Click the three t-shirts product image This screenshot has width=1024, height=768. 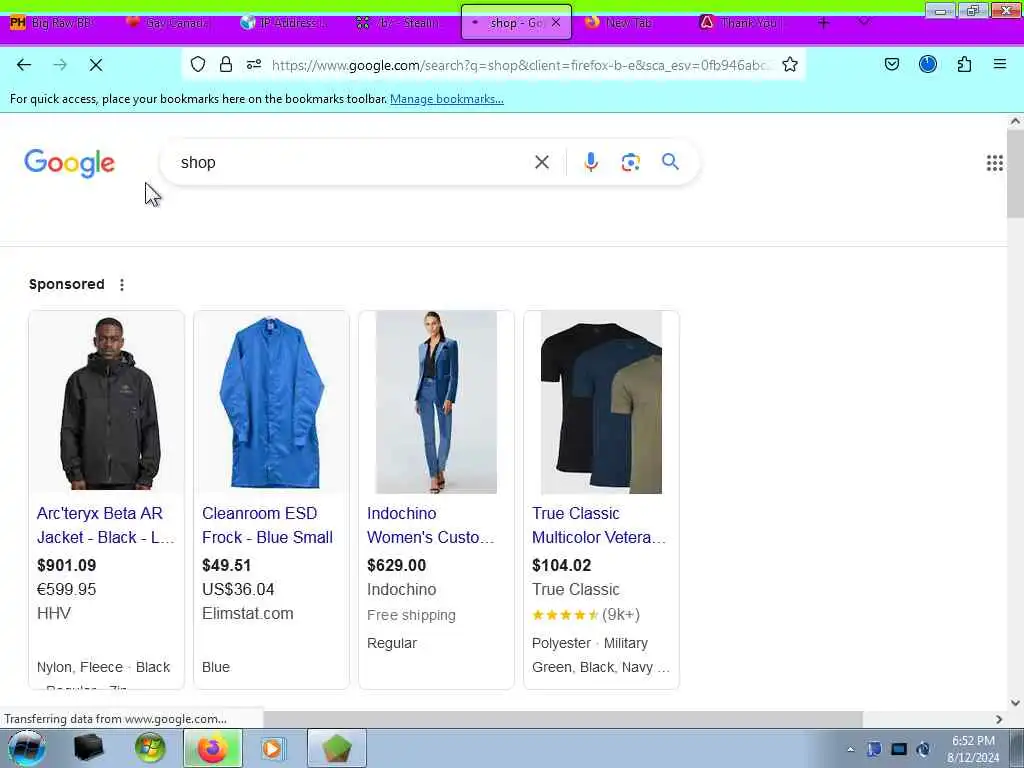601,402
